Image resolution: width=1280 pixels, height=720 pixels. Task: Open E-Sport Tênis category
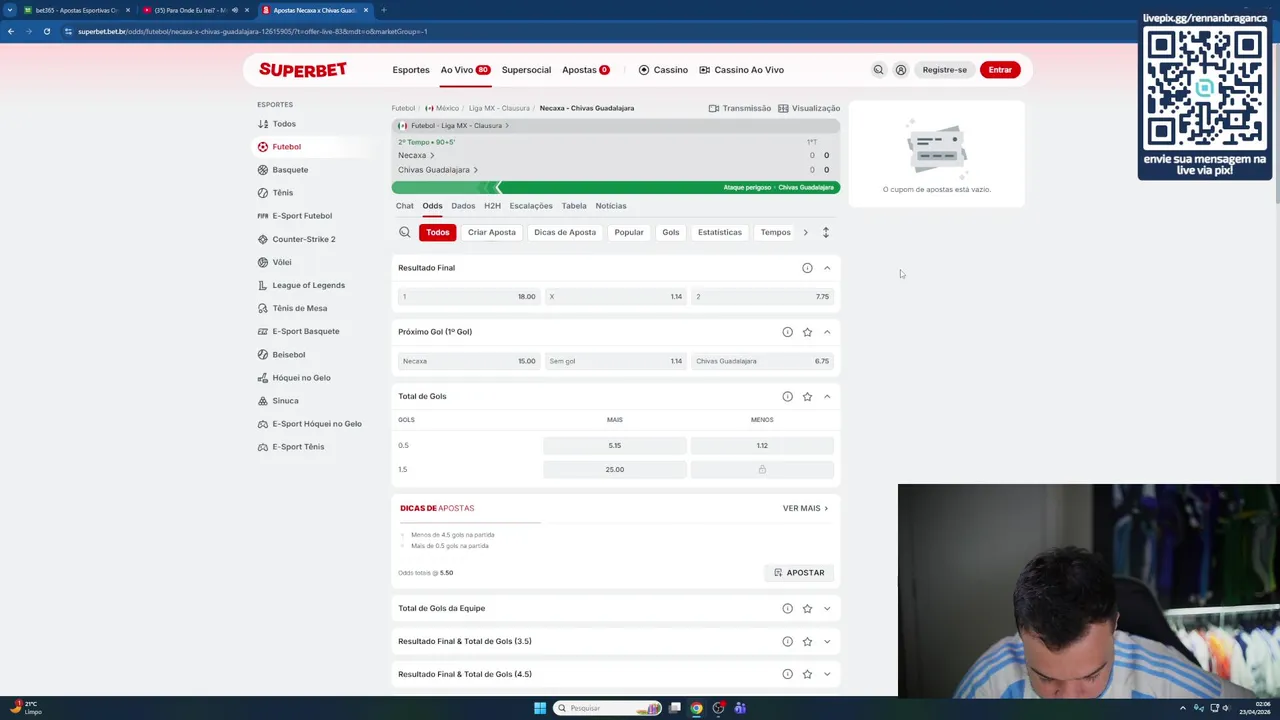[298, 447]
